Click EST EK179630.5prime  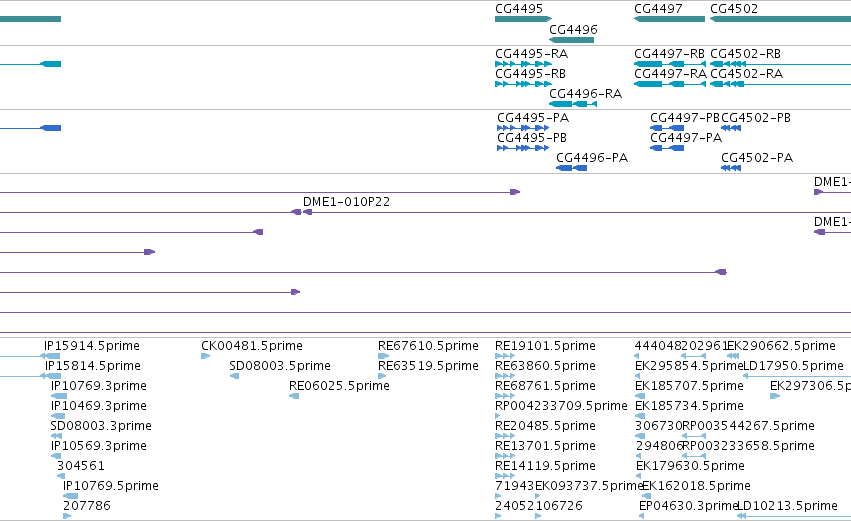pyautogui.click(x=690, y=466)
